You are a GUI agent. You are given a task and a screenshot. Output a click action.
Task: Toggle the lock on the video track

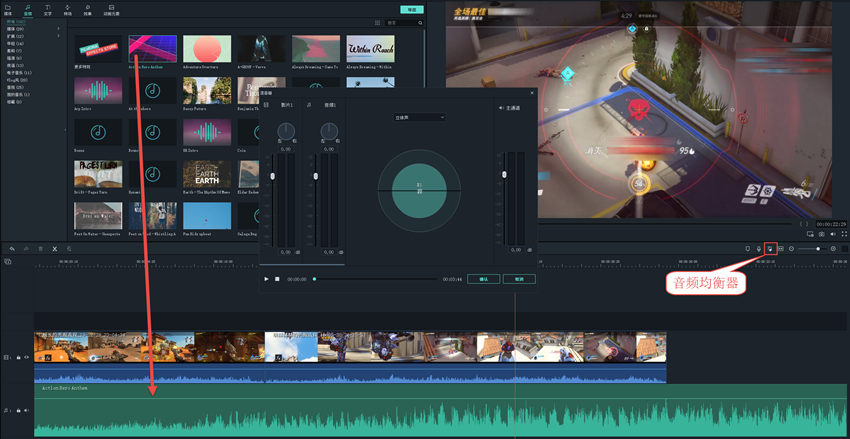click(18, 357)
